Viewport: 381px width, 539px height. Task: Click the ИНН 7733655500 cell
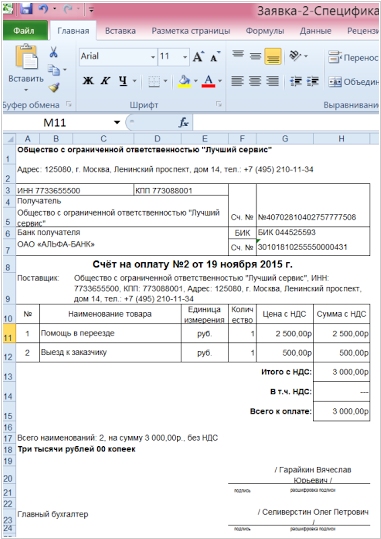75,190
